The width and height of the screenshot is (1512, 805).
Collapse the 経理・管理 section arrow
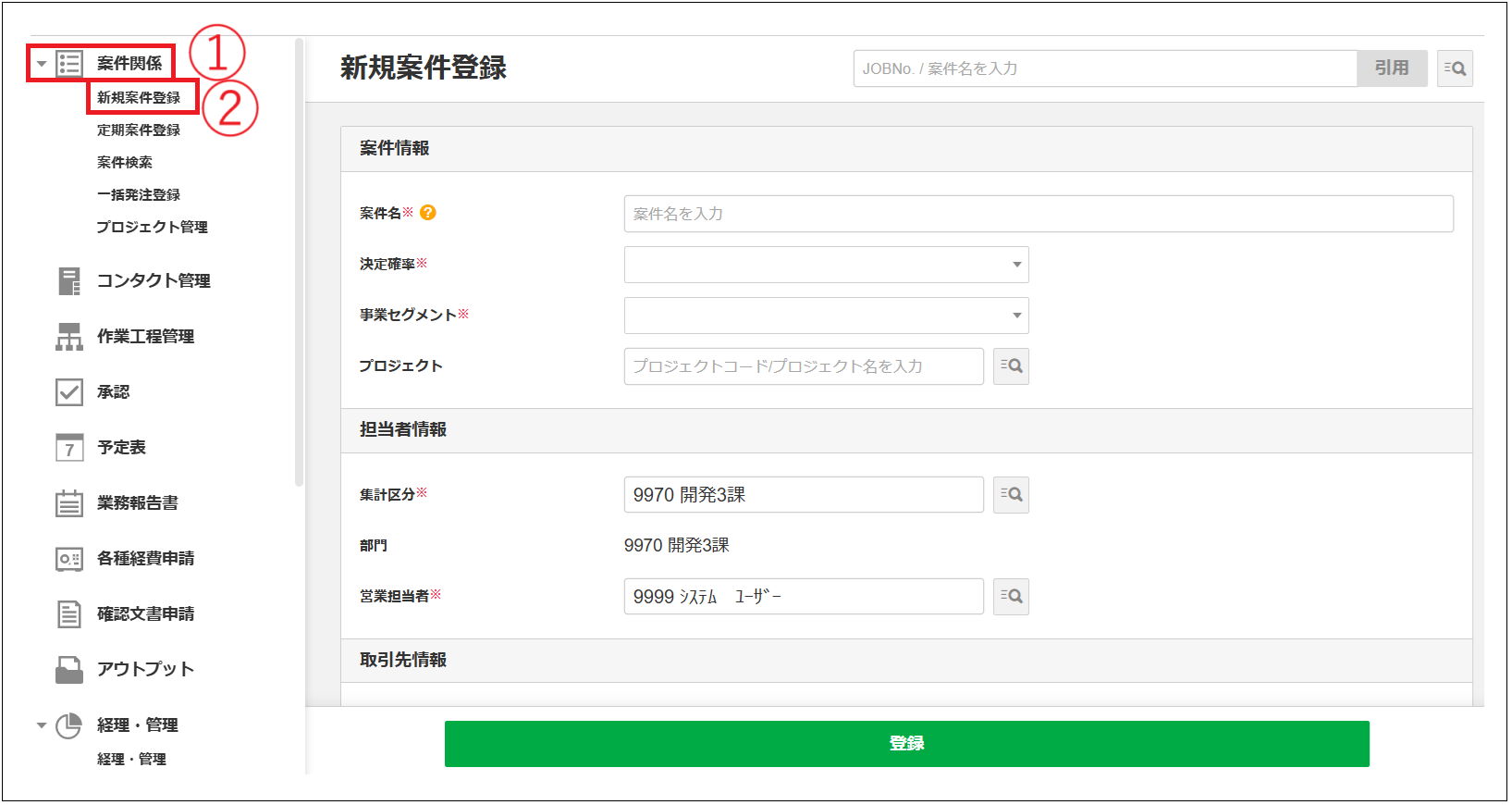point(42,725)
